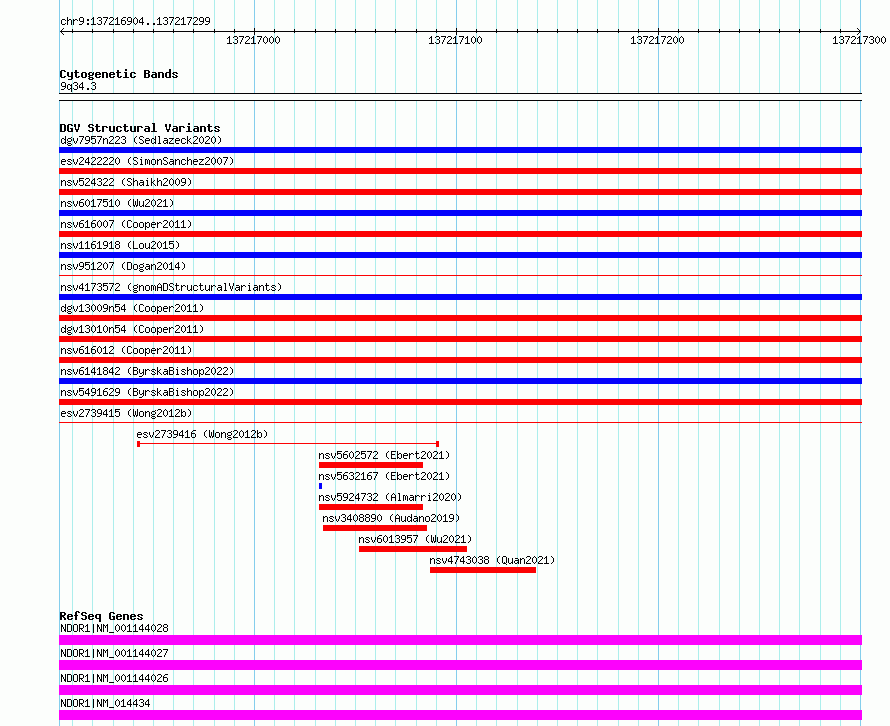The width and height of the screenshot is (890, 726).
Task: Click the magenta bar under NDOR1|NM_001144028
Action: click(x=460, y=640)
